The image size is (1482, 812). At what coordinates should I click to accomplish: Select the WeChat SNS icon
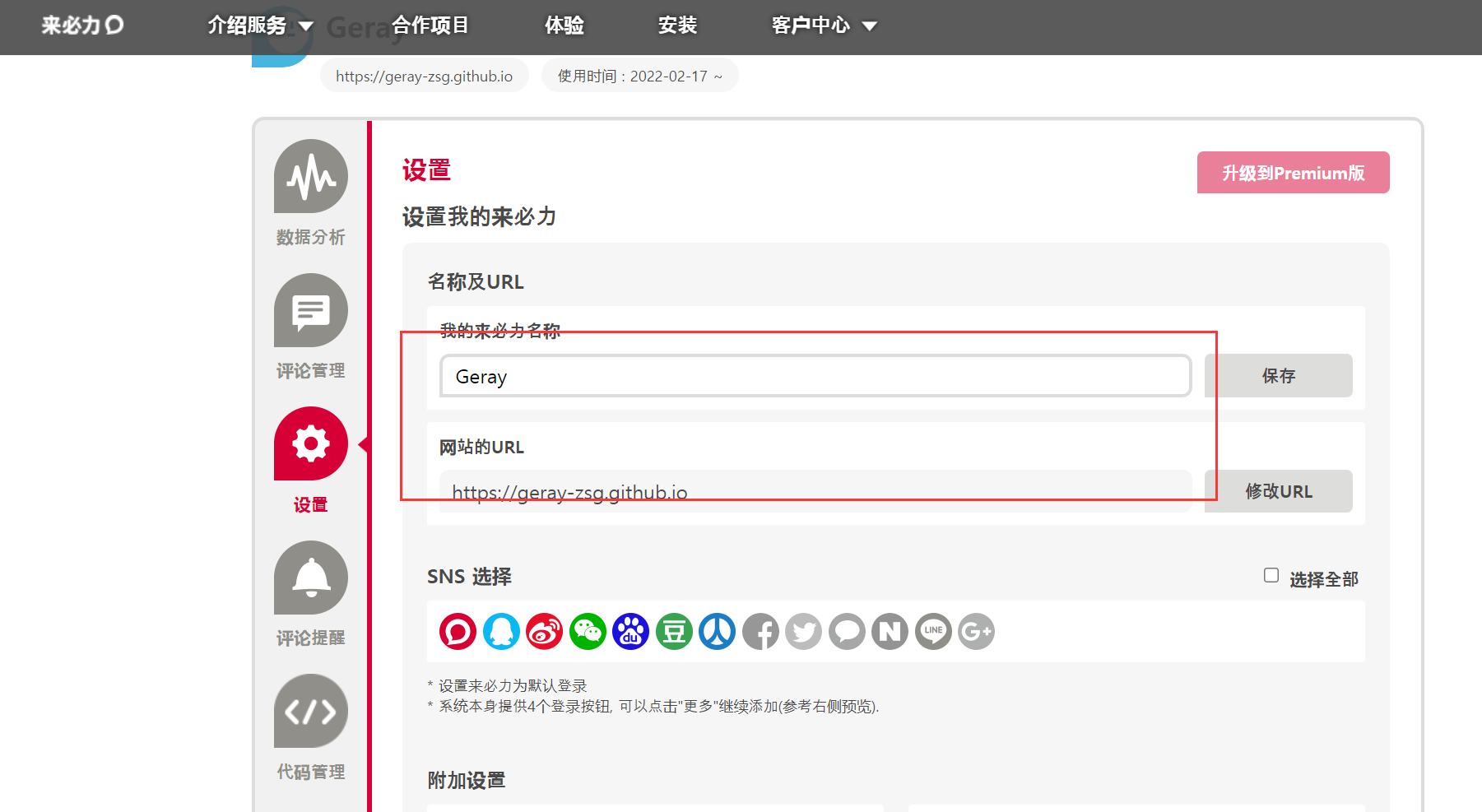[588, 632]
